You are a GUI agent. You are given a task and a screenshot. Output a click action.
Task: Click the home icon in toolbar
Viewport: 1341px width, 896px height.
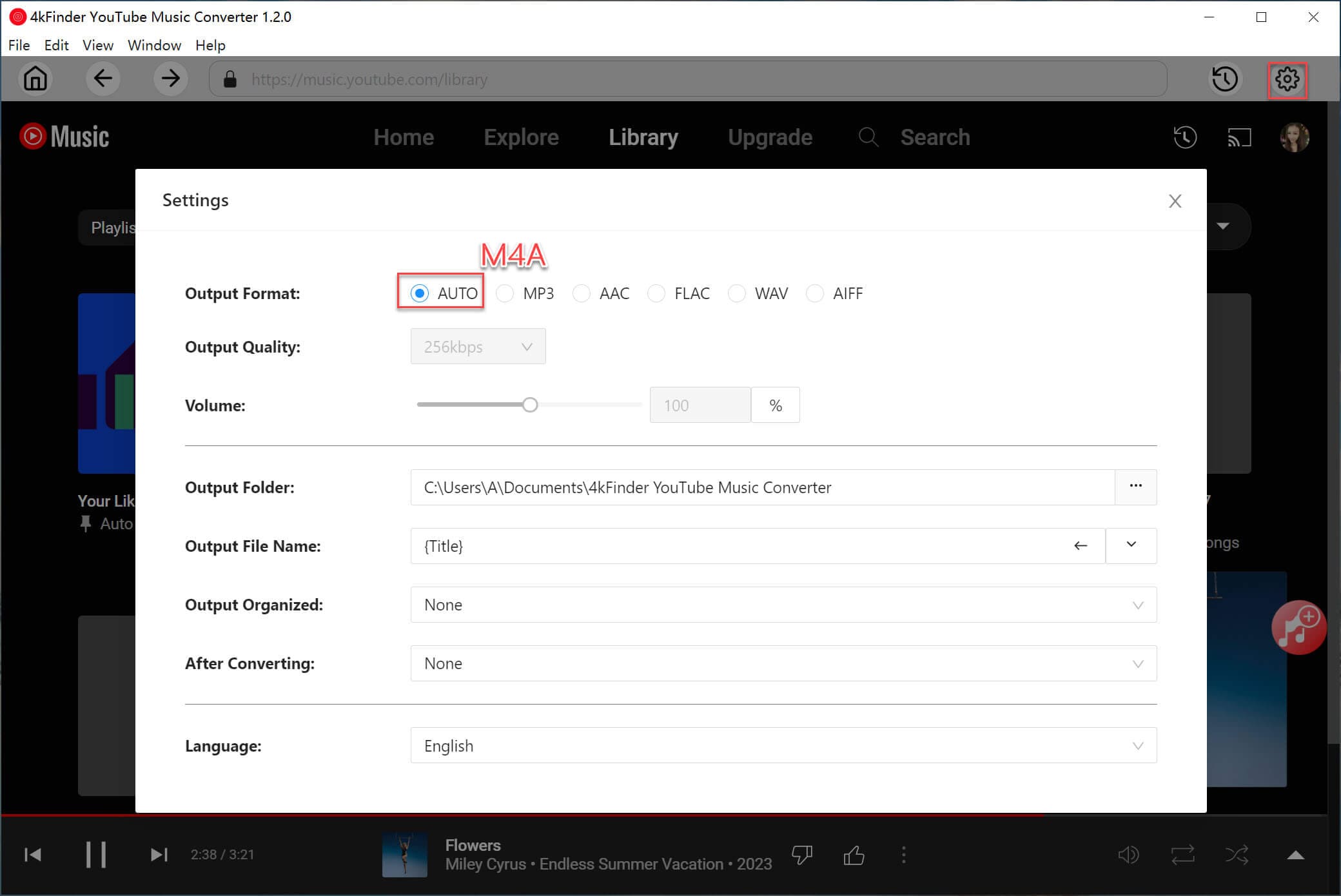click(35, 79)
